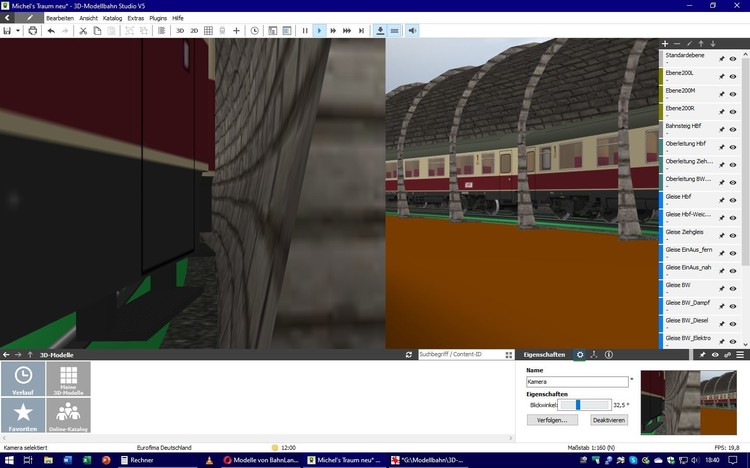Click the event management panel icon
Viewport: 750px width, 468px height.
pos(273,31)
